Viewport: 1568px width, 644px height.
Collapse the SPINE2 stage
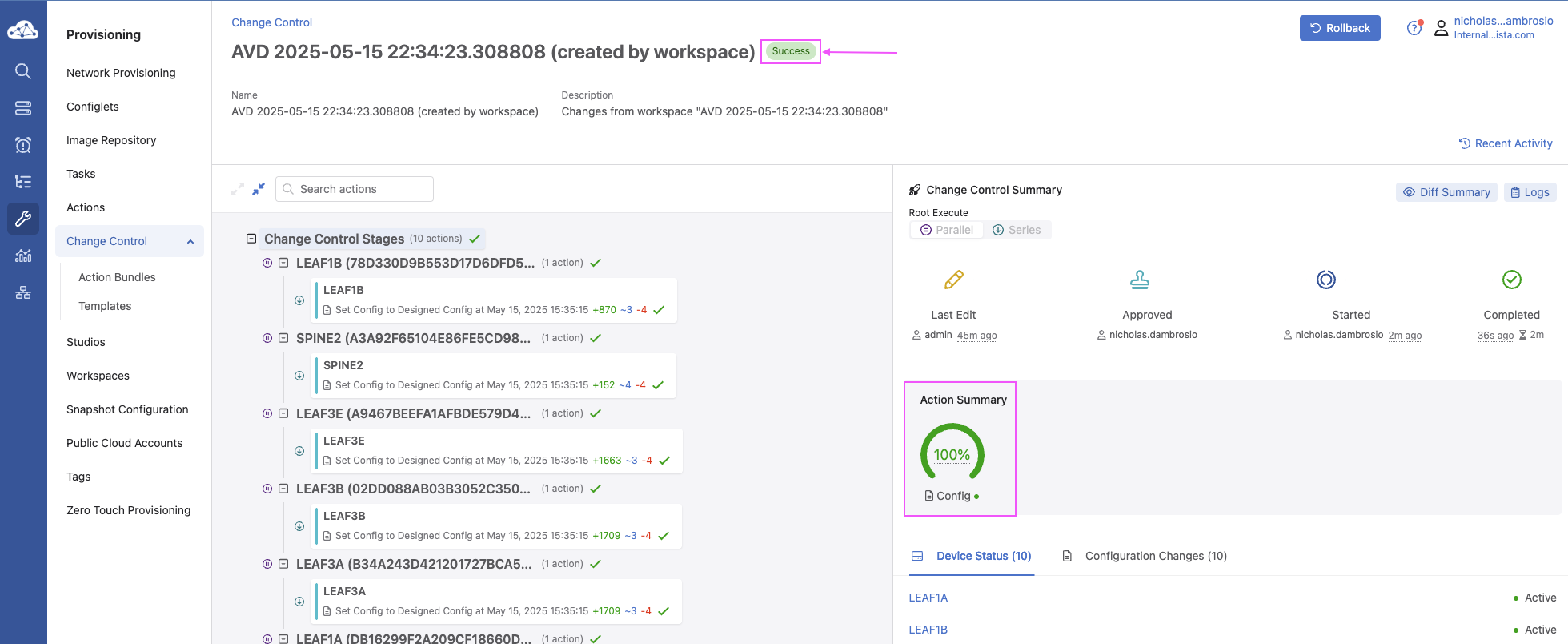point(283,338)
